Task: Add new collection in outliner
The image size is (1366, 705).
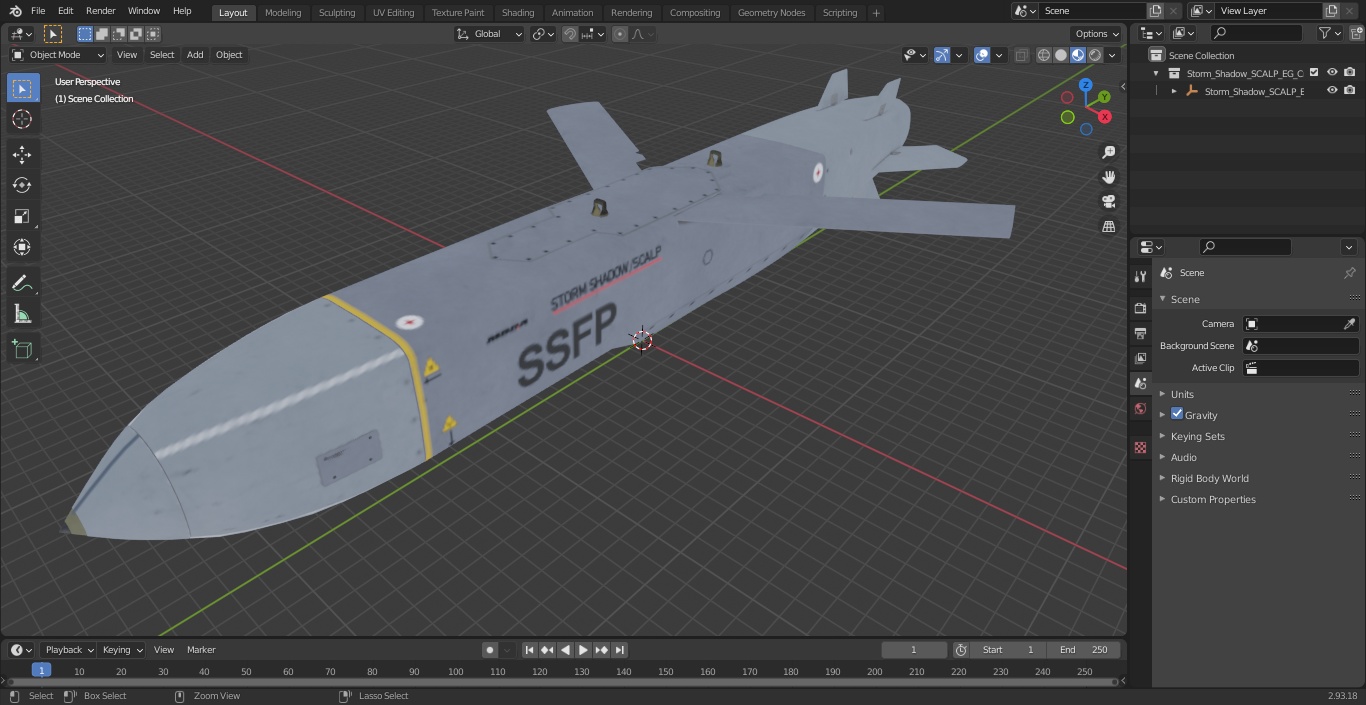Action: [1355, 33]
